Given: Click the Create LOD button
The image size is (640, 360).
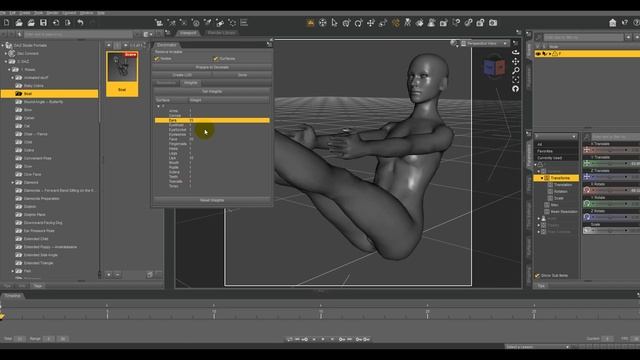Looking at the screenshot, I should (x=182, y=75).
